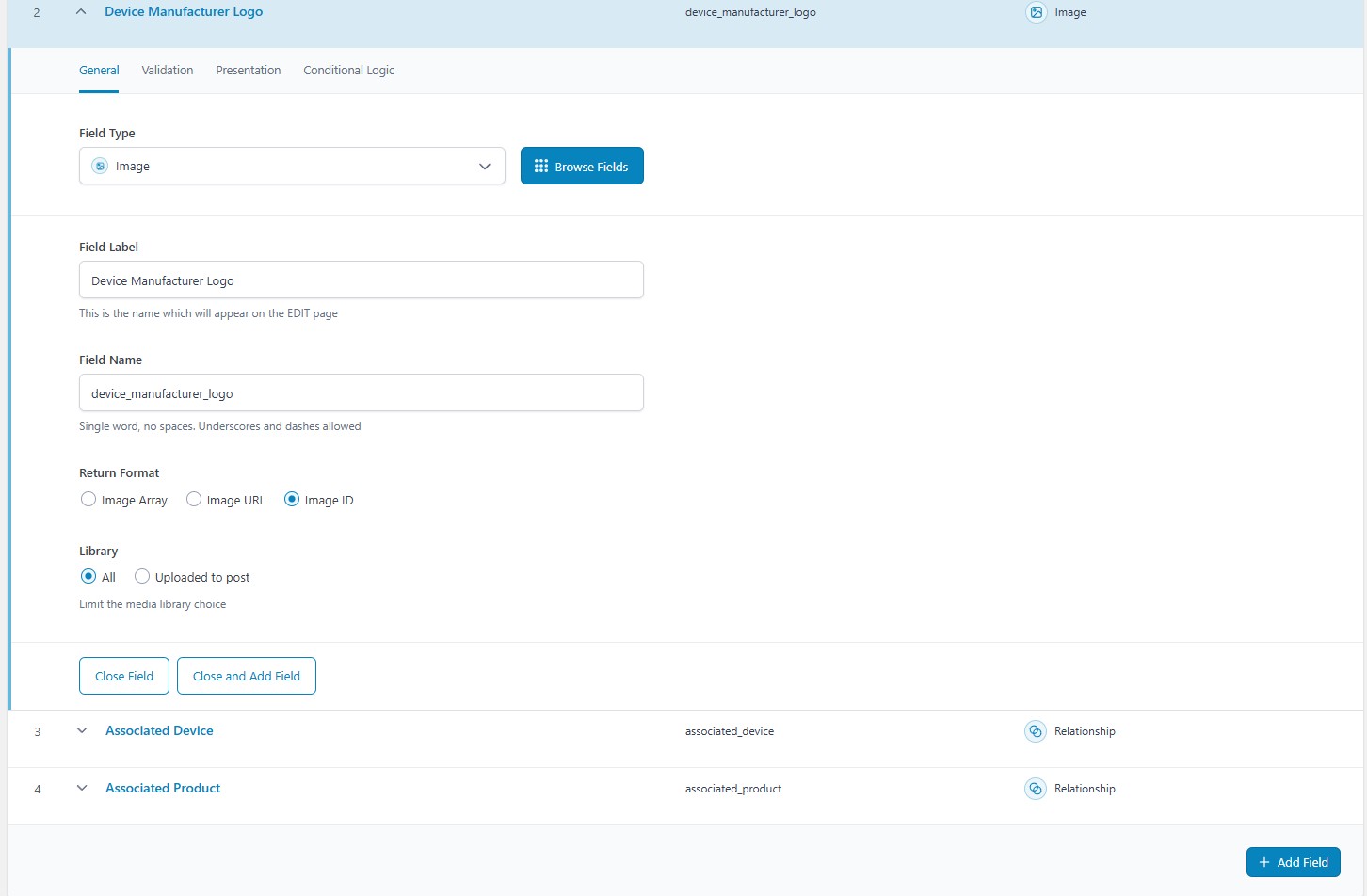This screenshot has width=1367, height=896.
Task: Switch to the General tab
Action: [x=99, y=71]
